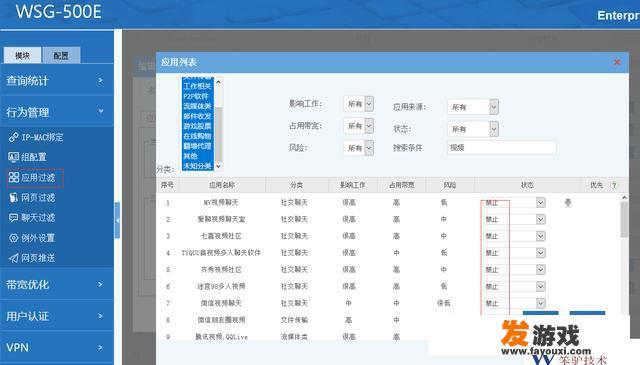Click the 影响工作 column header
Viewport: 640px width, 365px height.
(x=353, y=185)
